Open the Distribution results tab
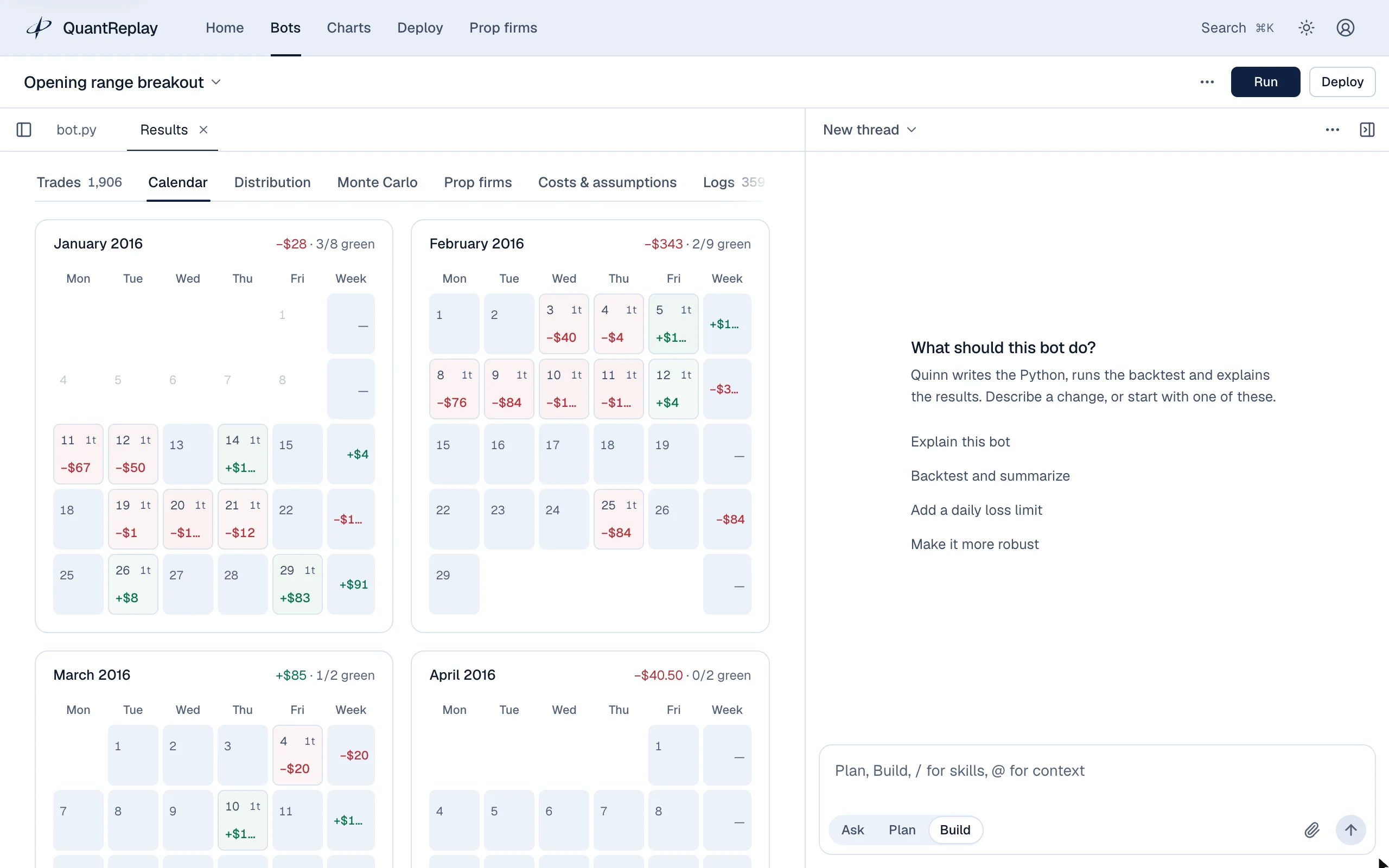1389x868 pixels. 272,182
